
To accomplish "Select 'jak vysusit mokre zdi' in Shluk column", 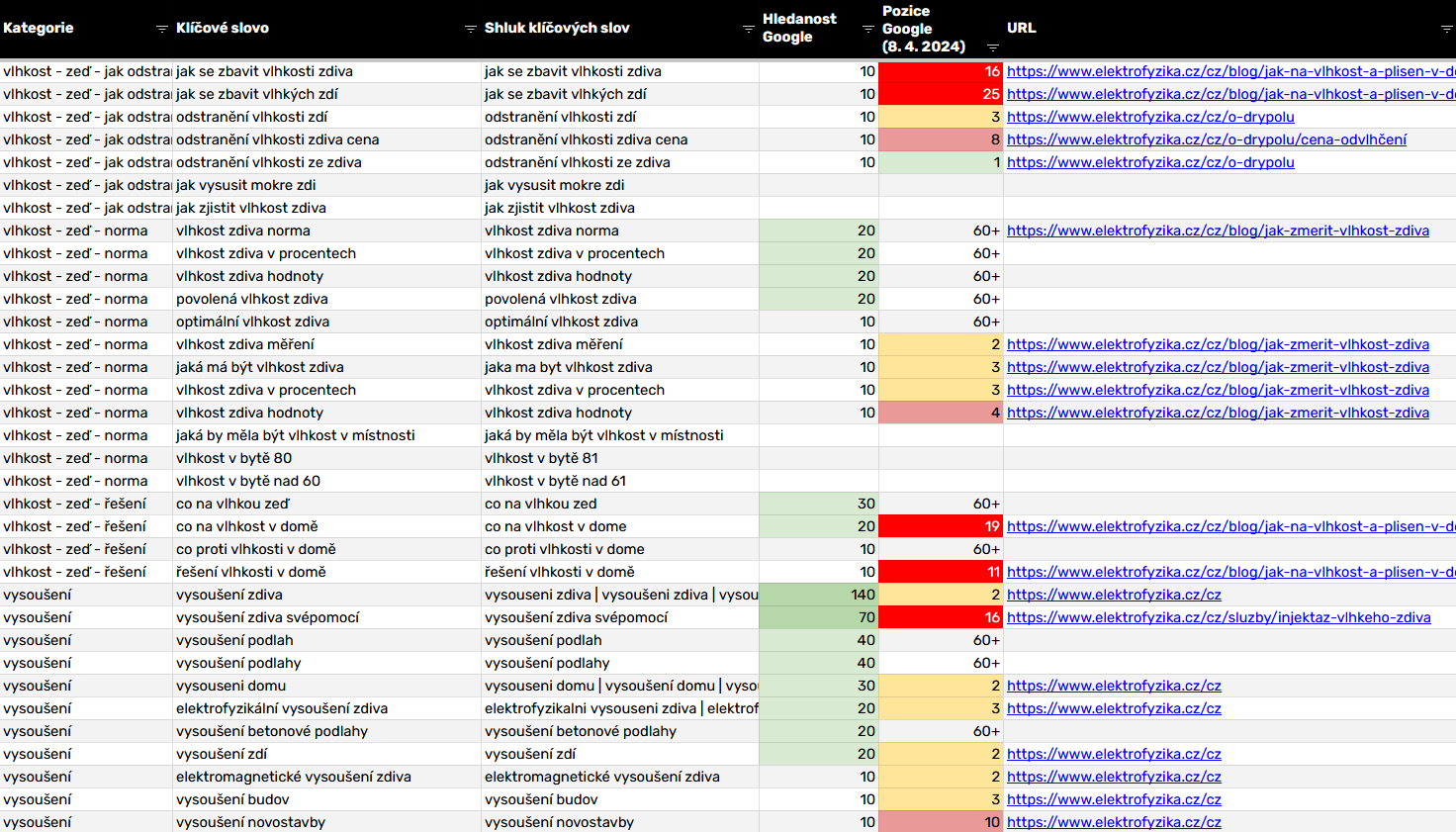I will pyautogui.click(x=554, y=185).
